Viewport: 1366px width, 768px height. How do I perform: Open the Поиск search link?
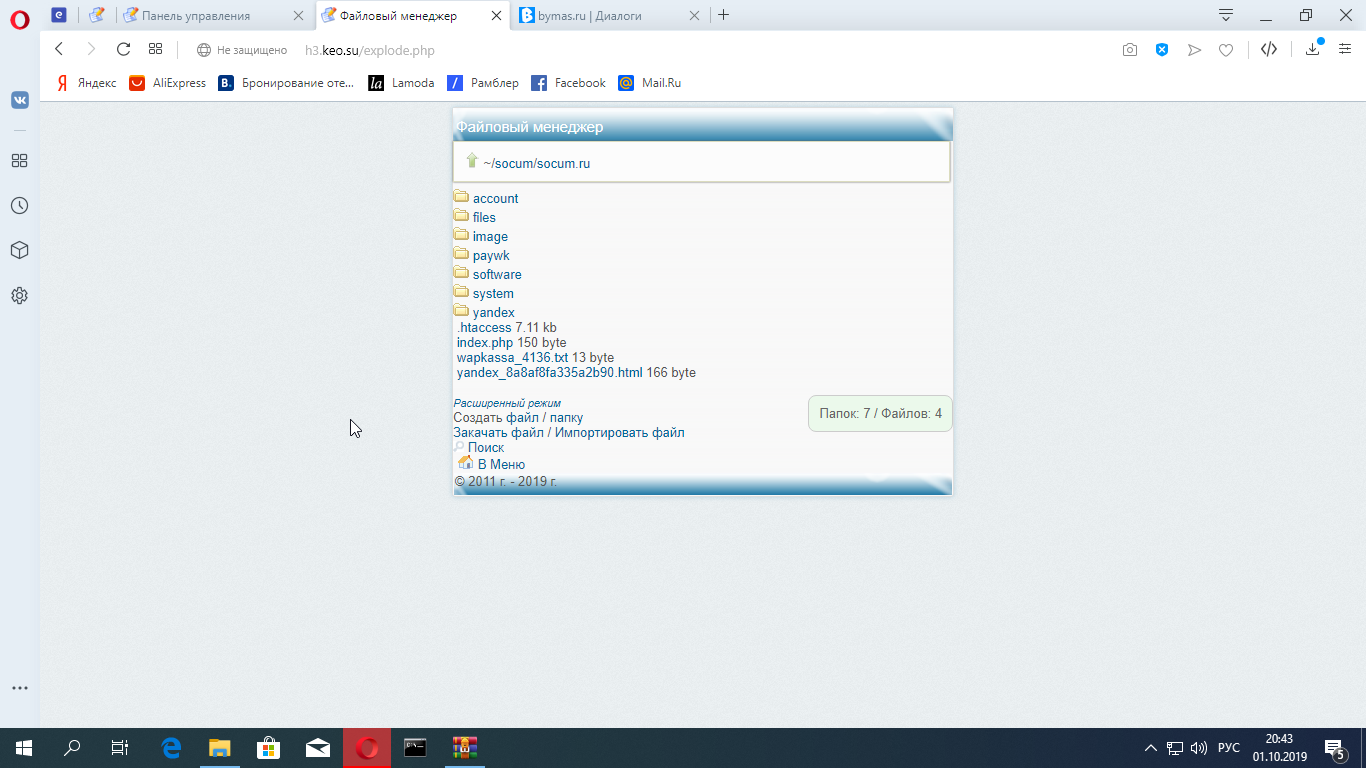pyautogui.click(x=486, y=448)
